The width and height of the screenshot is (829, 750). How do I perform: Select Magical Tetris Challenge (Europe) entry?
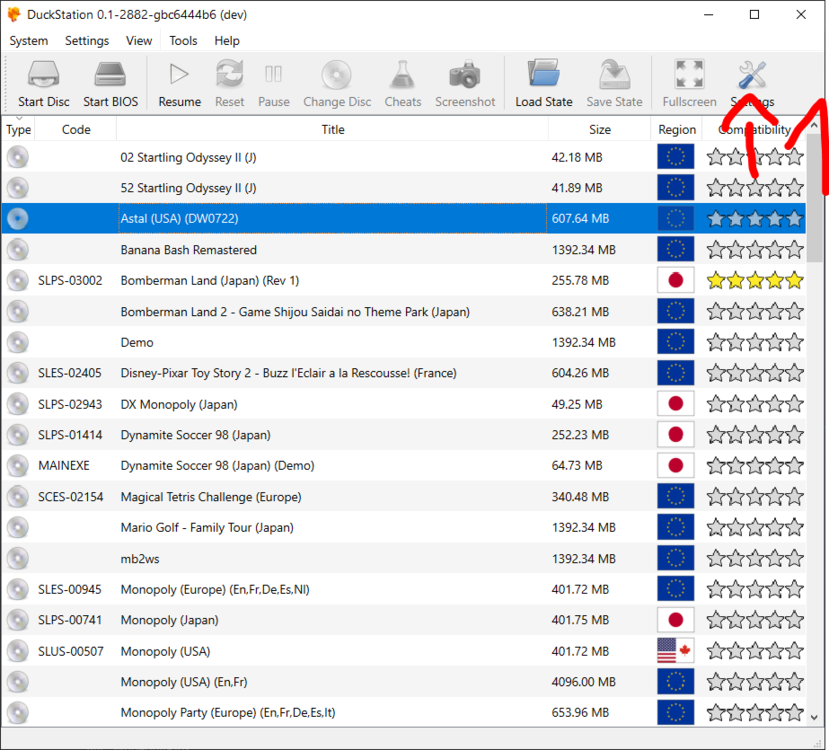click(x=210, y=497)
